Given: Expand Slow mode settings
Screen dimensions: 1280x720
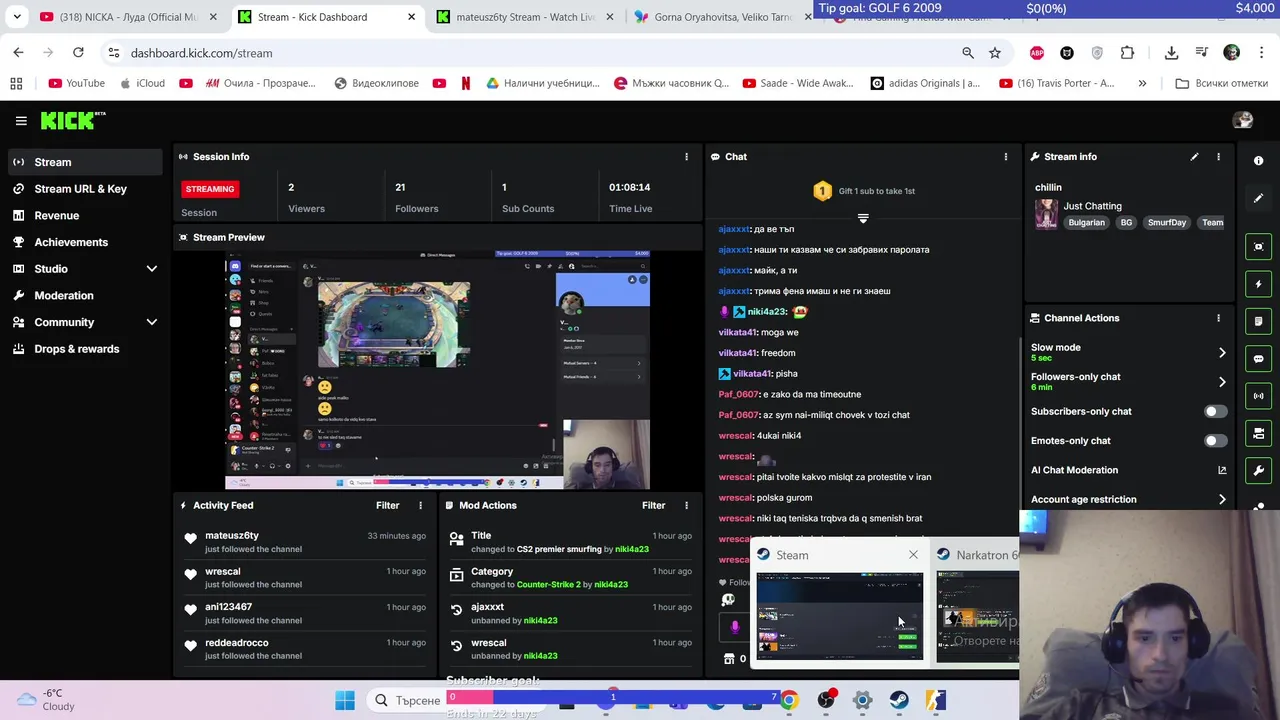Looking at the screenshot, I should point(1222,352).
